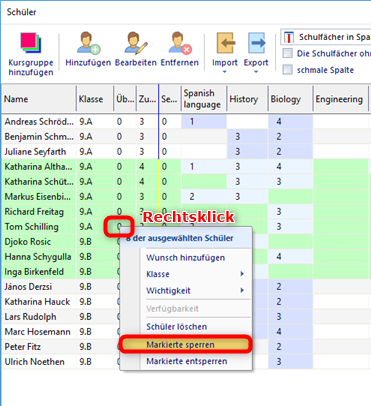The width and height of the screenshot is (371, 406).
Task: Select student Marc Hosemann
Action: [37, 332]
